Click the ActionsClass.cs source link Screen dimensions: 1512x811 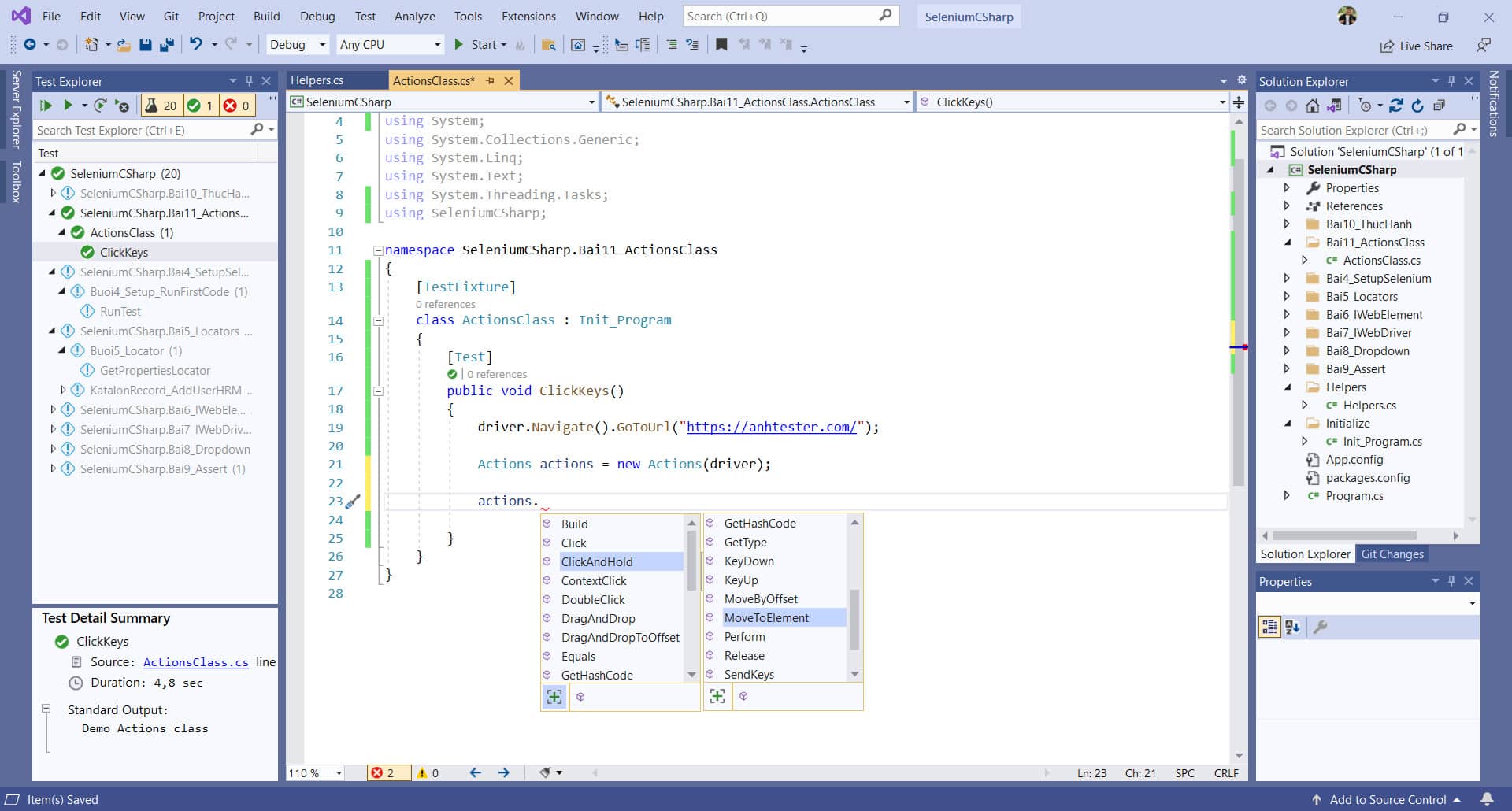pyautogui.click(x=195, y=662)
